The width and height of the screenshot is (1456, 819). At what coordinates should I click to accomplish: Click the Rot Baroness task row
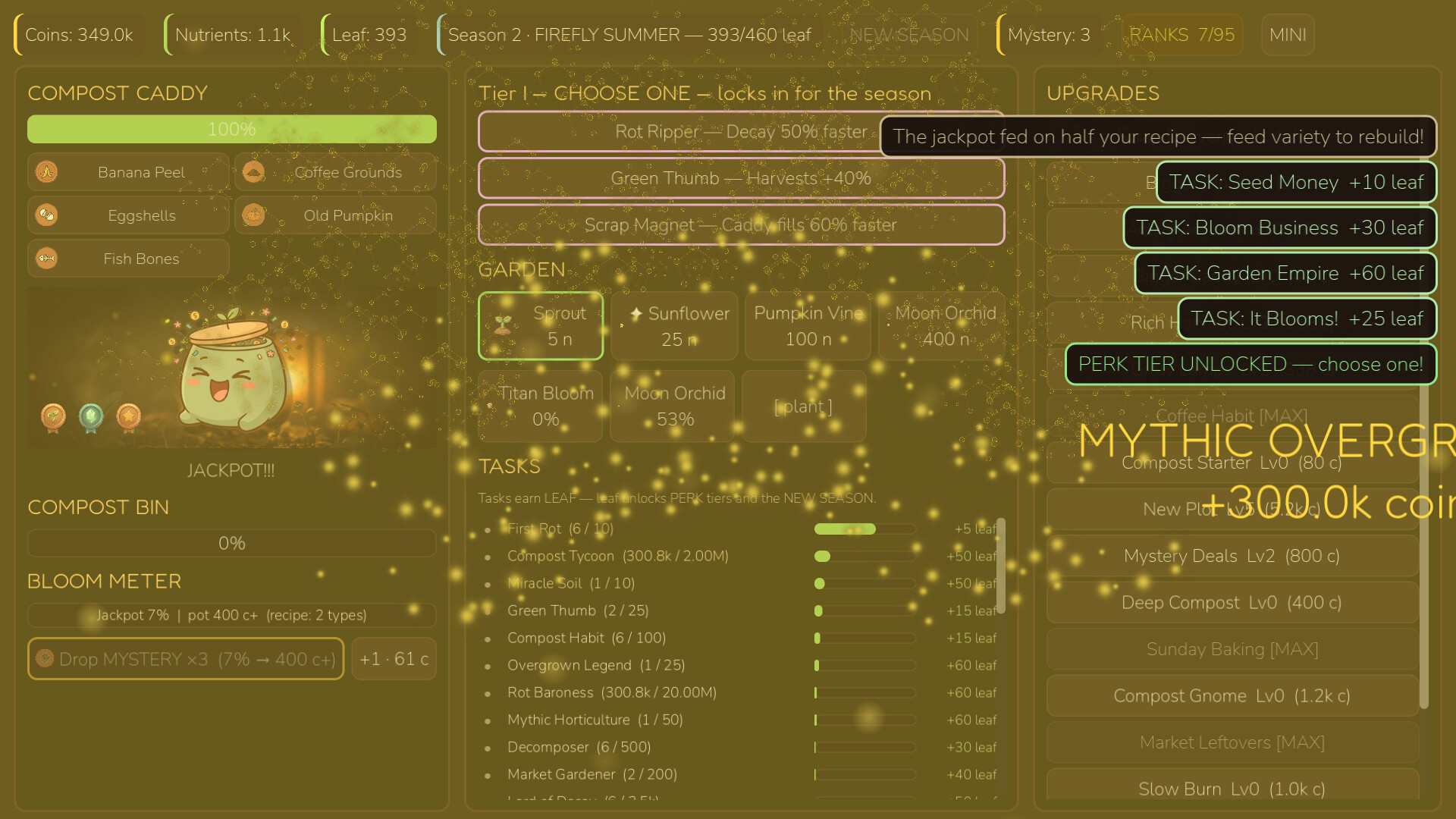pyautogui.click(x=742, y=692)
